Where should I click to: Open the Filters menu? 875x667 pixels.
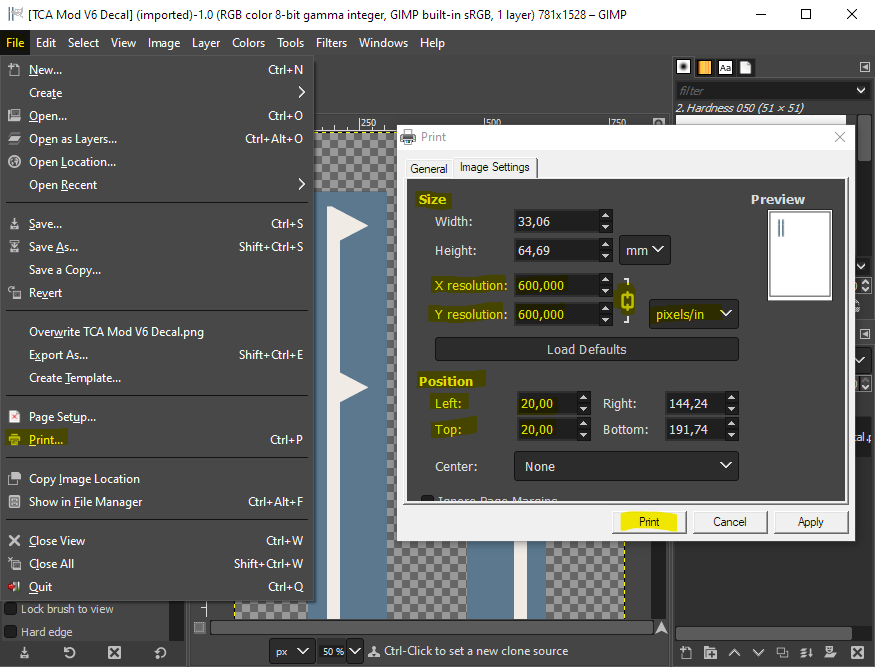click(x=331, y=43)
